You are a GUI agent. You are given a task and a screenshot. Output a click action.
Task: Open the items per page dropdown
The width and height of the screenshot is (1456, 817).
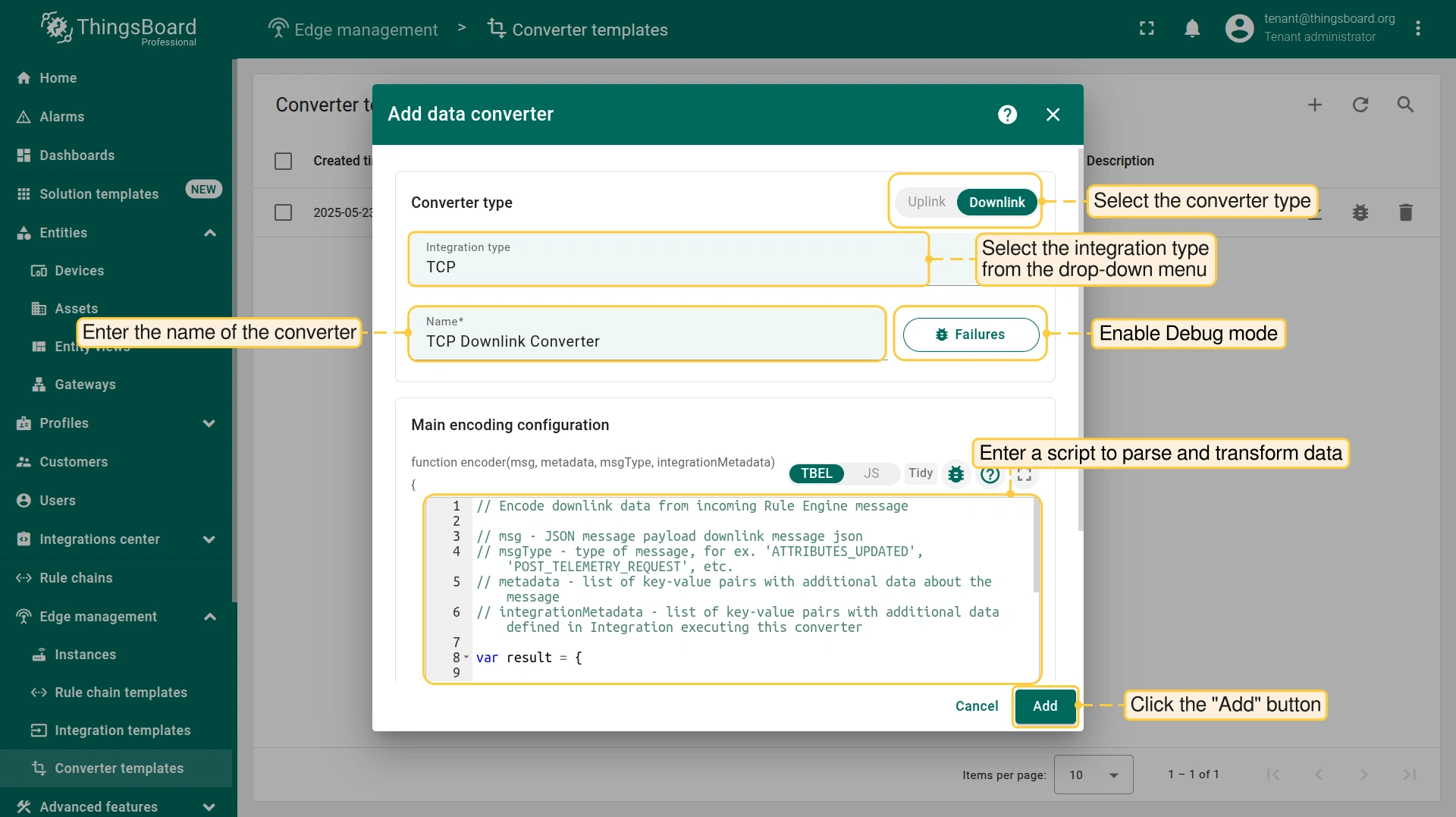[x=1093, y=775]
